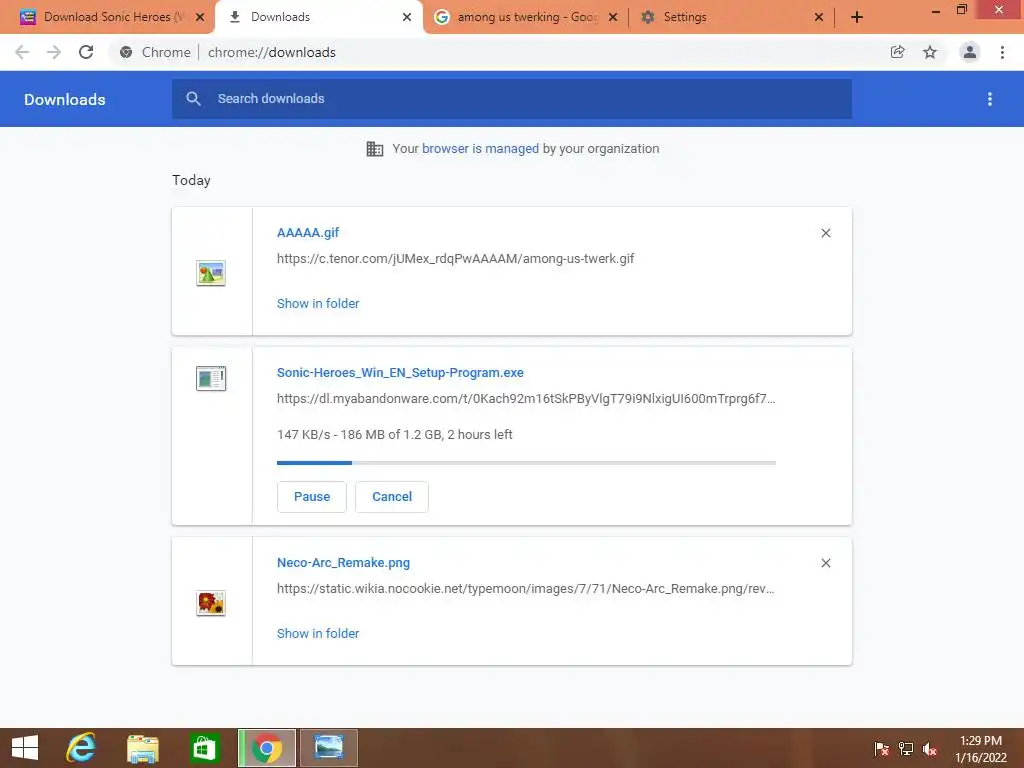Image resolution: width=1024 pixels, height=768 pixels.
Task: Click the Google favicon on the among us tab
Action: click(x=441, y=17)
